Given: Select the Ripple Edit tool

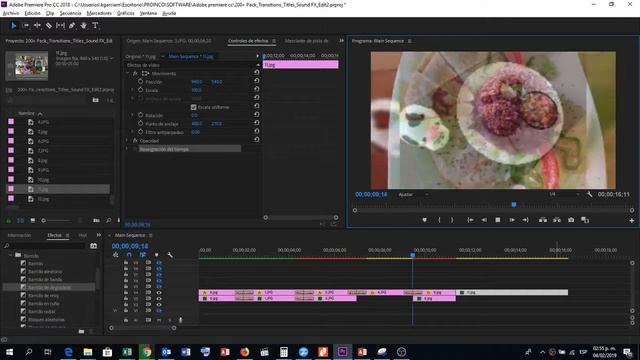Looking at the screenshot, I should (37, 26).
